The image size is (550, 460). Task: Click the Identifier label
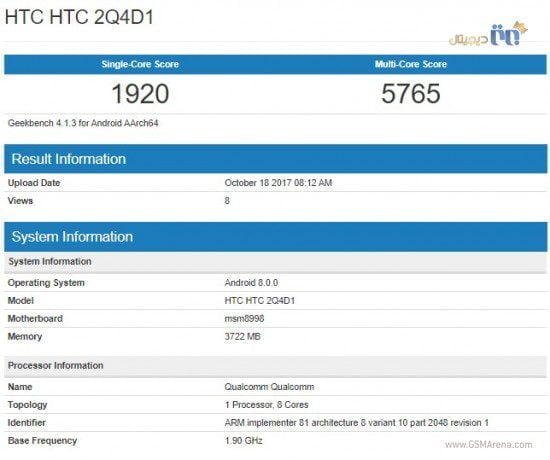27,423
